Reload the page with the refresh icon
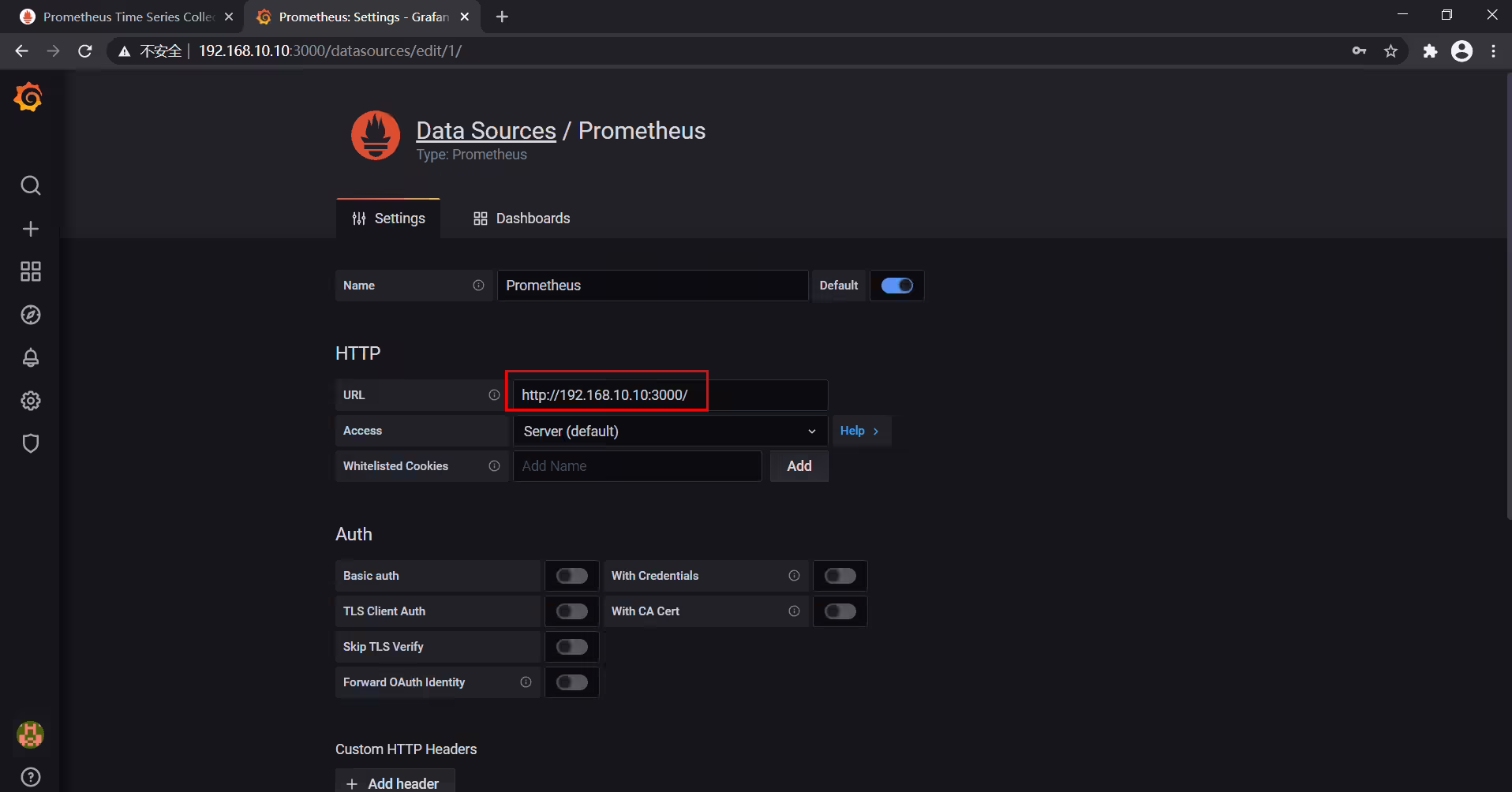Viewport: 1512px width, 792px height. tap(85, 51)
